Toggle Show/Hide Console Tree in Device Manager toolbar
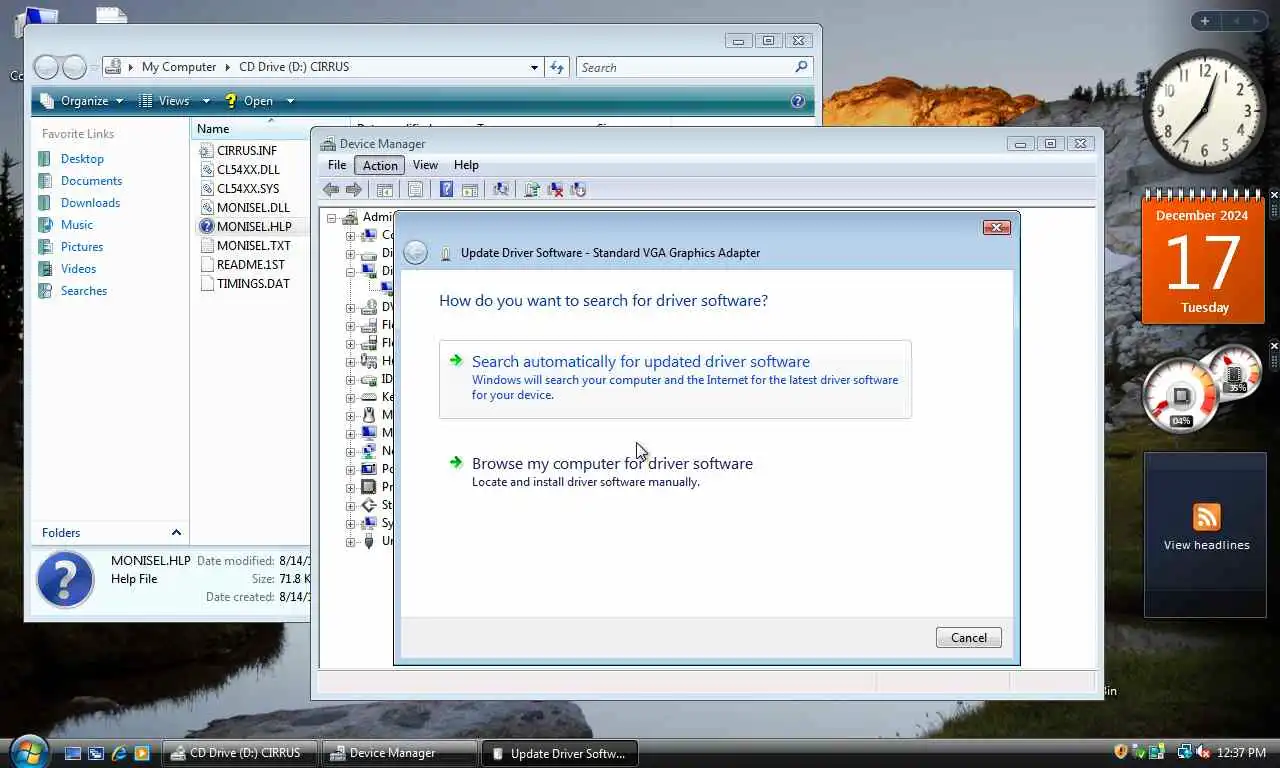 [x=385, y=189]
